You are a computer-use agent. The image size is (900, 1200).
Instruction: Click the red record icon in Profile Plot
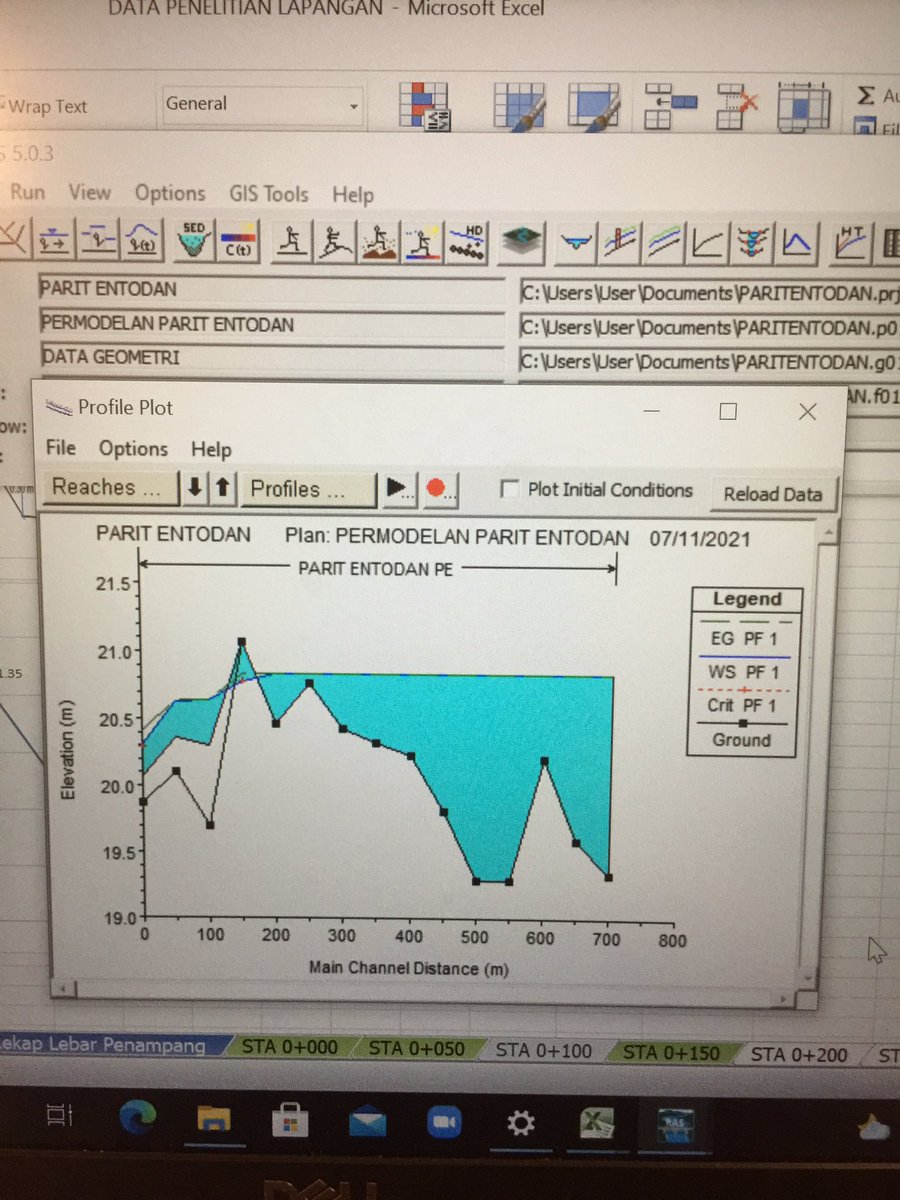438,488
